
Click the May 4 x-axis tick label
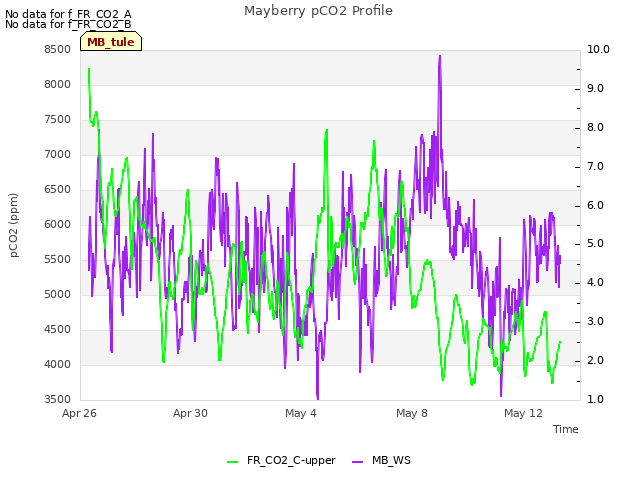(x=301, y=413)
